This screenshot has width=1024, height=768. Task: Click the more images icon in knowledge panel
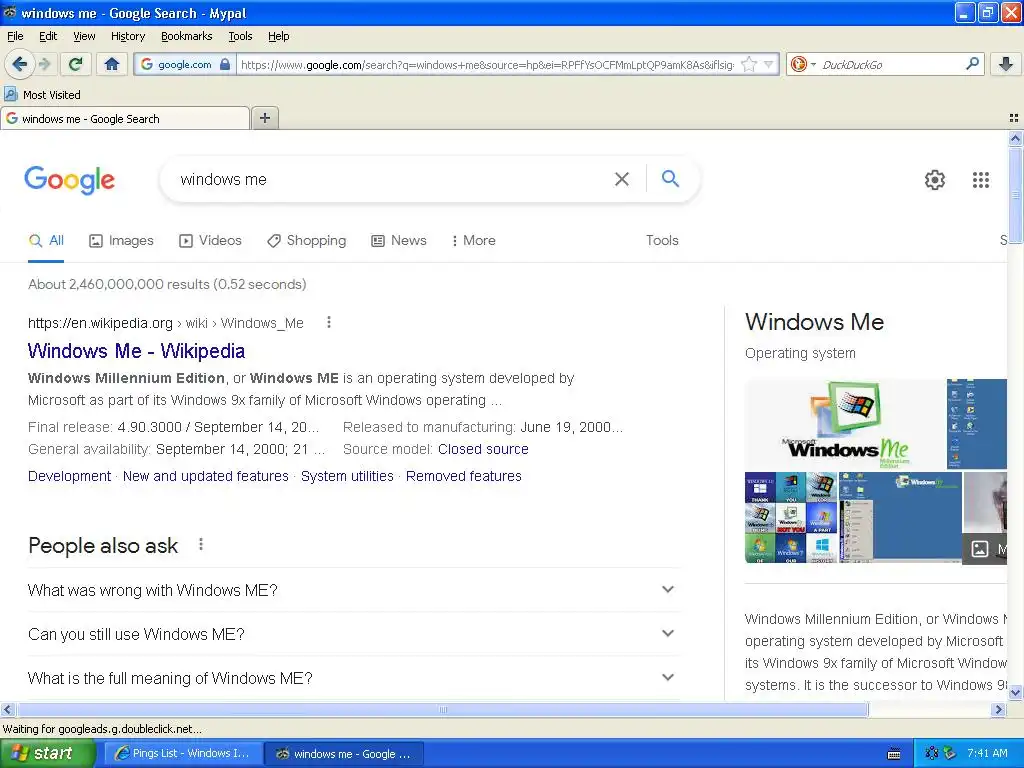[979, 549]
